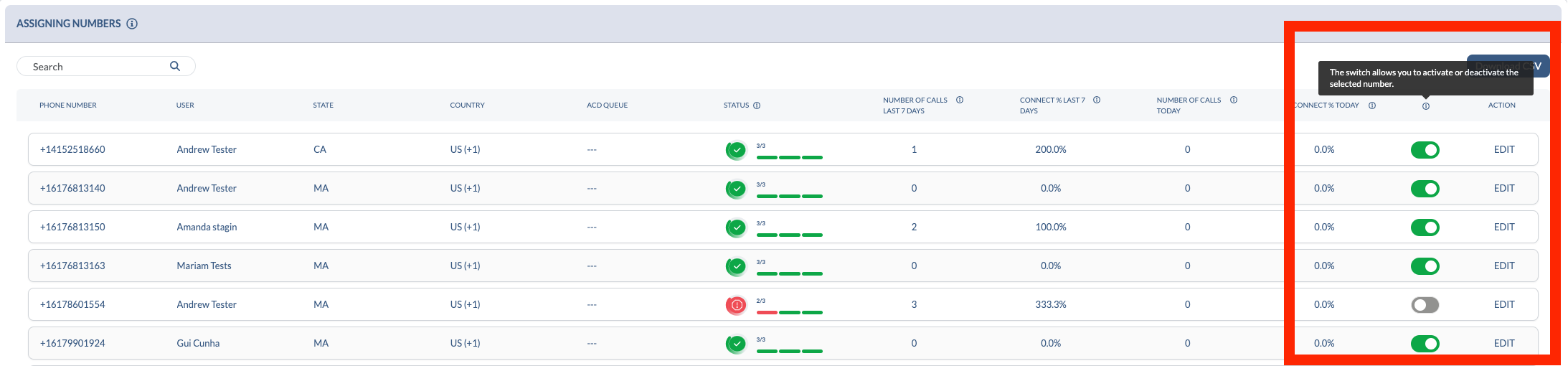This screenshot has width=1568, height=366.
Task: Click green status check for +16179901924
Action: click(736, 344)
